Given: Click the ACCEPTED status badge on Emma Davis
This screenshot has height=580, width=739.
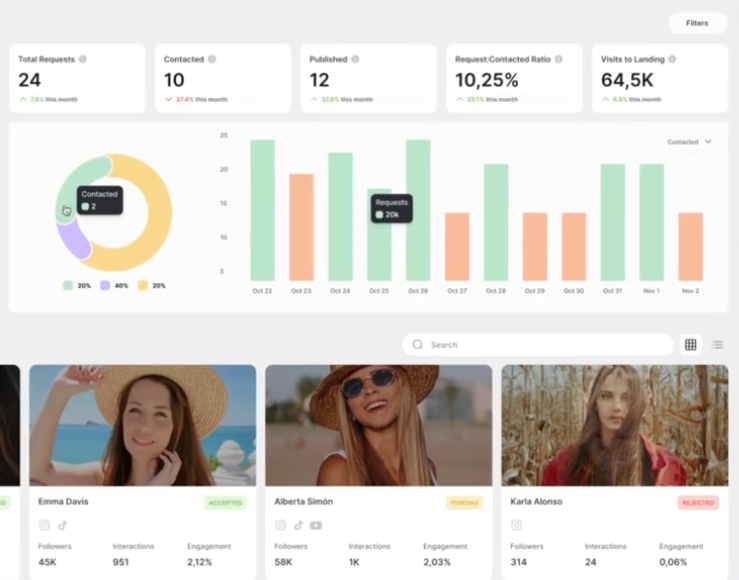Looking at the screenshot, I should tap(225, 502).
